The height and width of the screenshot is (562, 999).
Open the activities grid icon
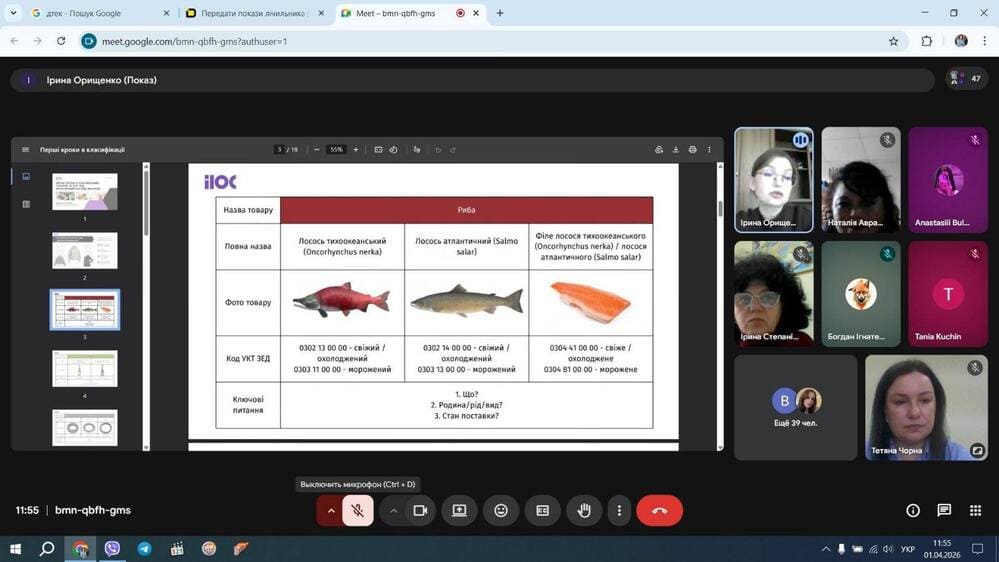(x=975, y=510)
